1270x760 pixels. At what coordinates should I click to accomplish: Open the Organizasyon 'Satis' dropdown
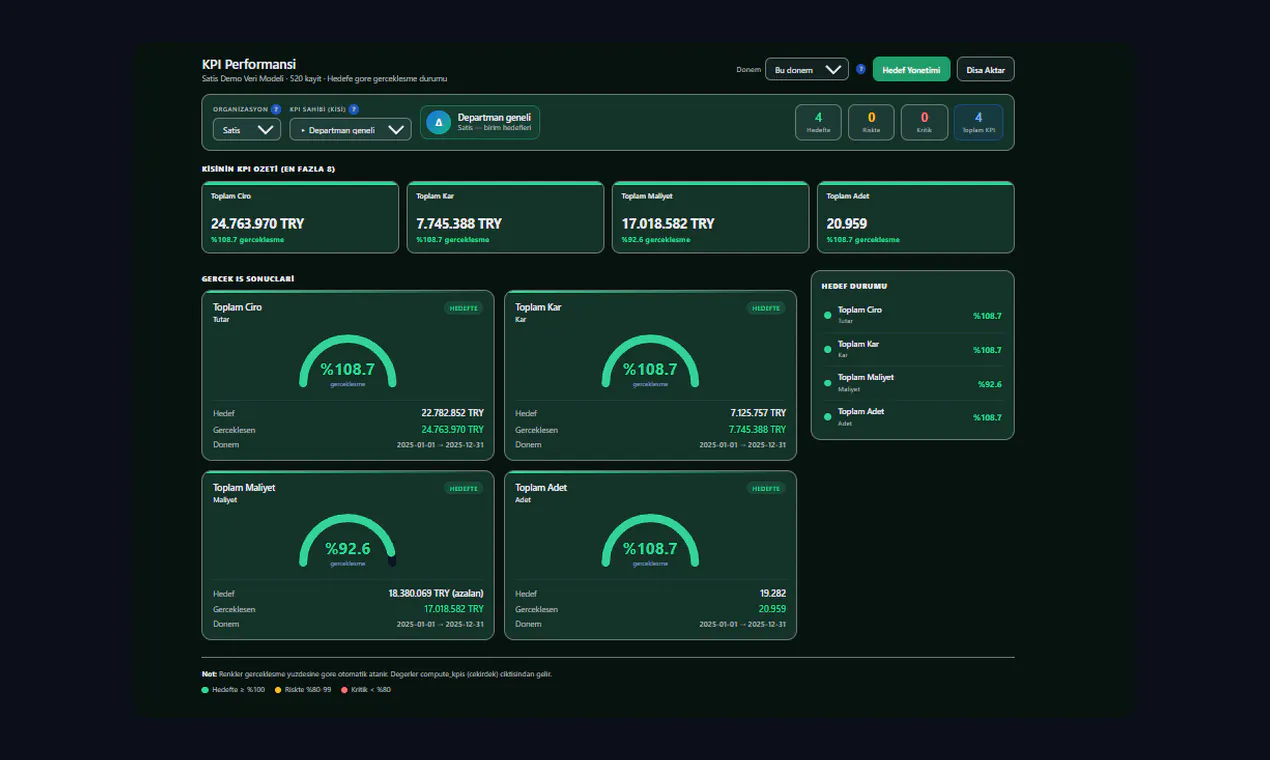[247, 129]
